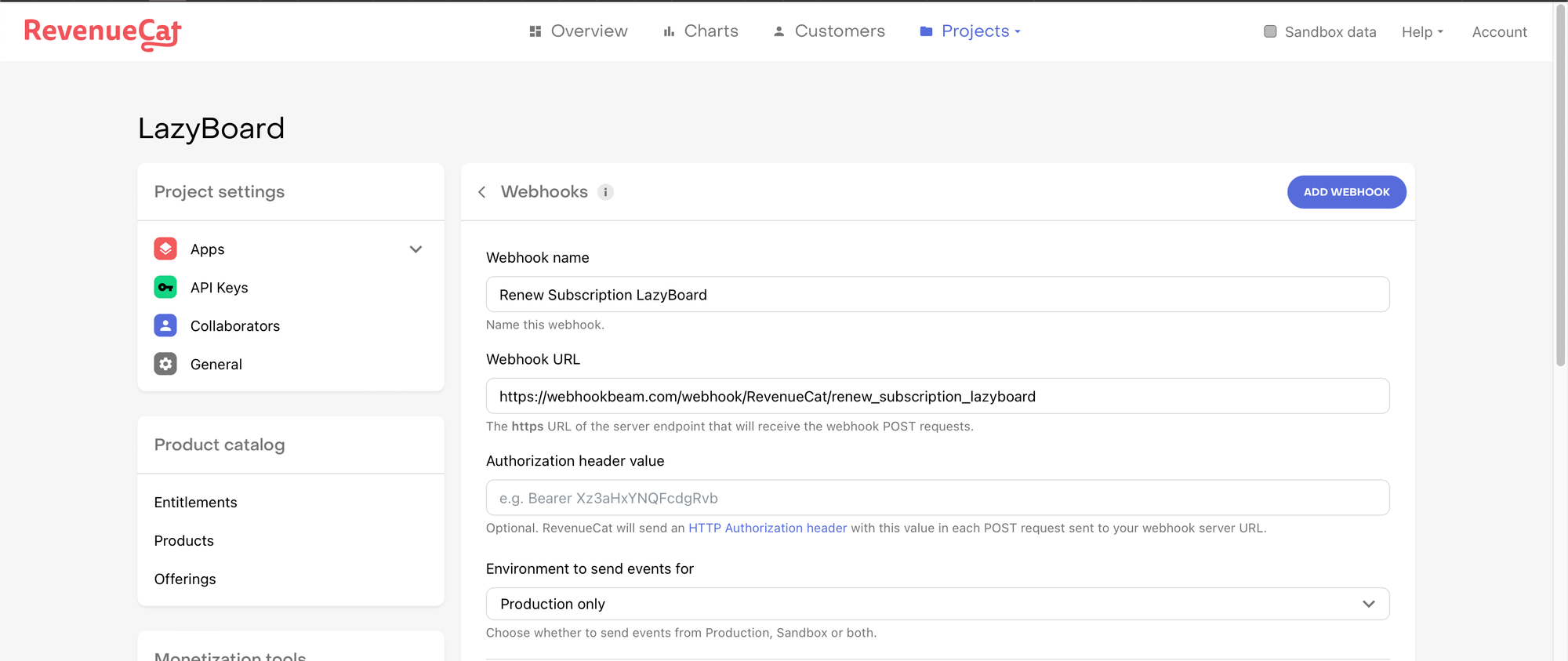Open the HTTP Authorization header link
The width and height of the screenshot is (1568, 661).
(767, 528)
